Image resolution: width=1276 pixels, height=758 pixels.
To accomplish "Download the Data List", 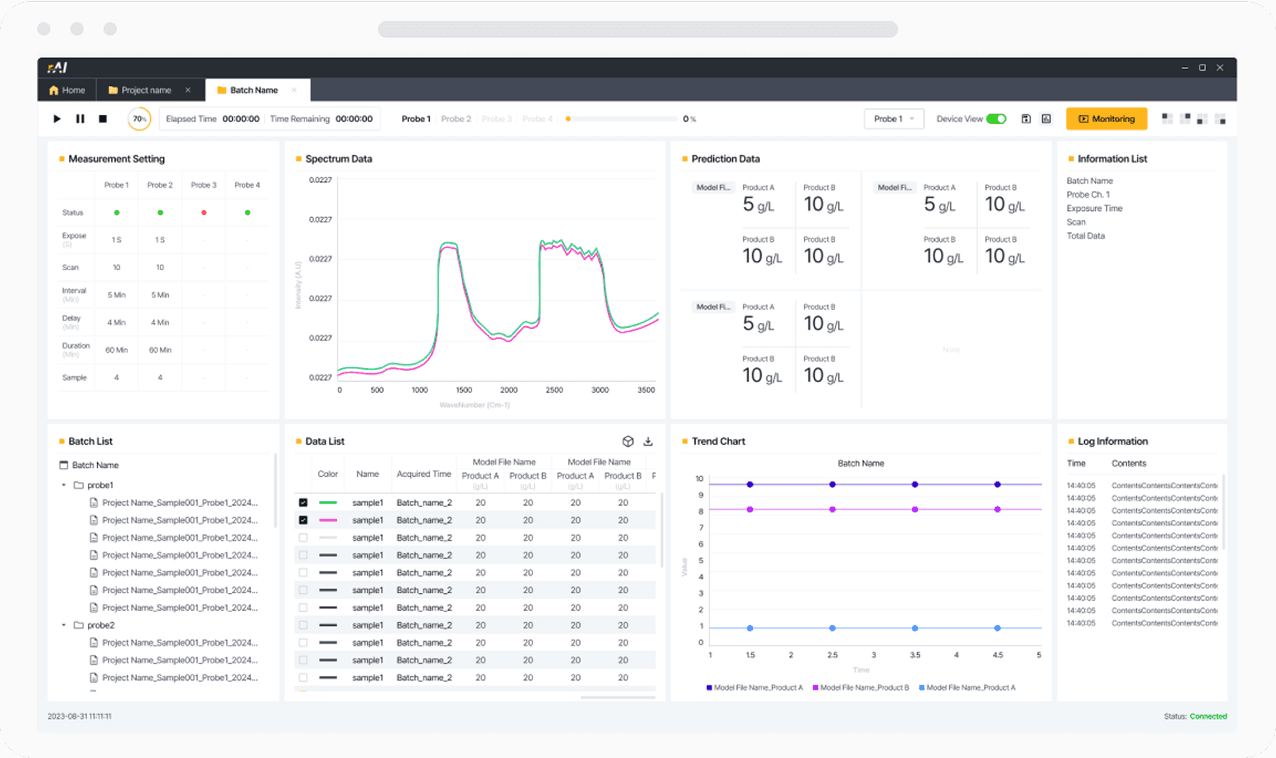I will (x=648, y=441).
